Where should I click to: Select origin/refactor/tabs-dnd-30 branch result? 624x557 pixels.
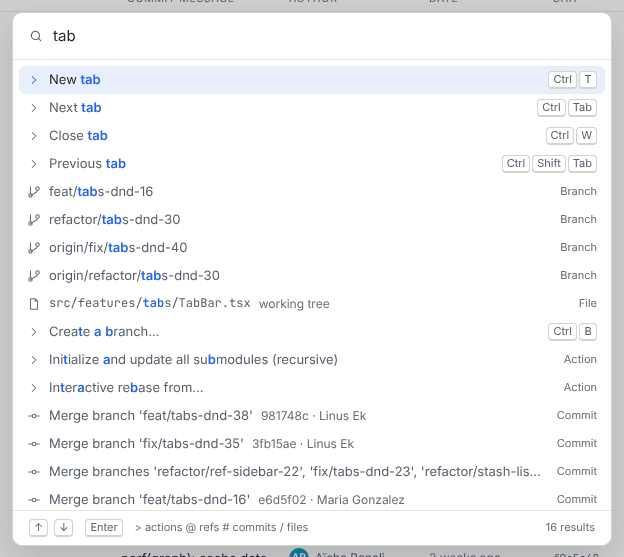[312, 276]
